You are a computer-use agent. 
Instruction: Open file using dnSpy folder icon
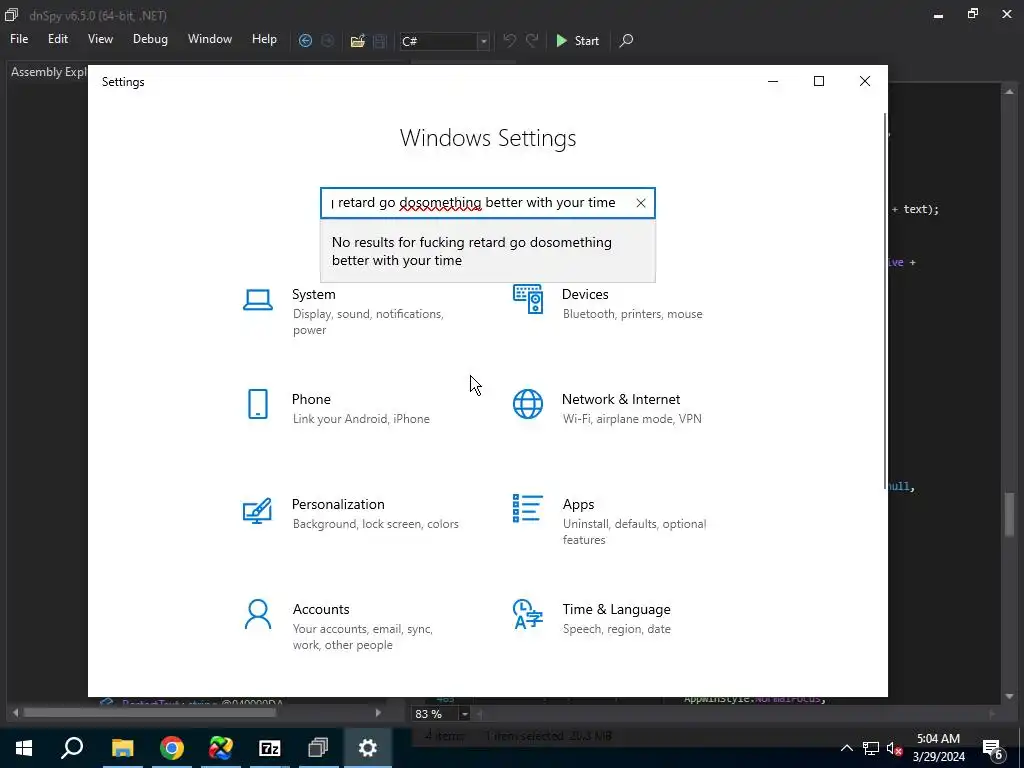[x=357, y=40]
